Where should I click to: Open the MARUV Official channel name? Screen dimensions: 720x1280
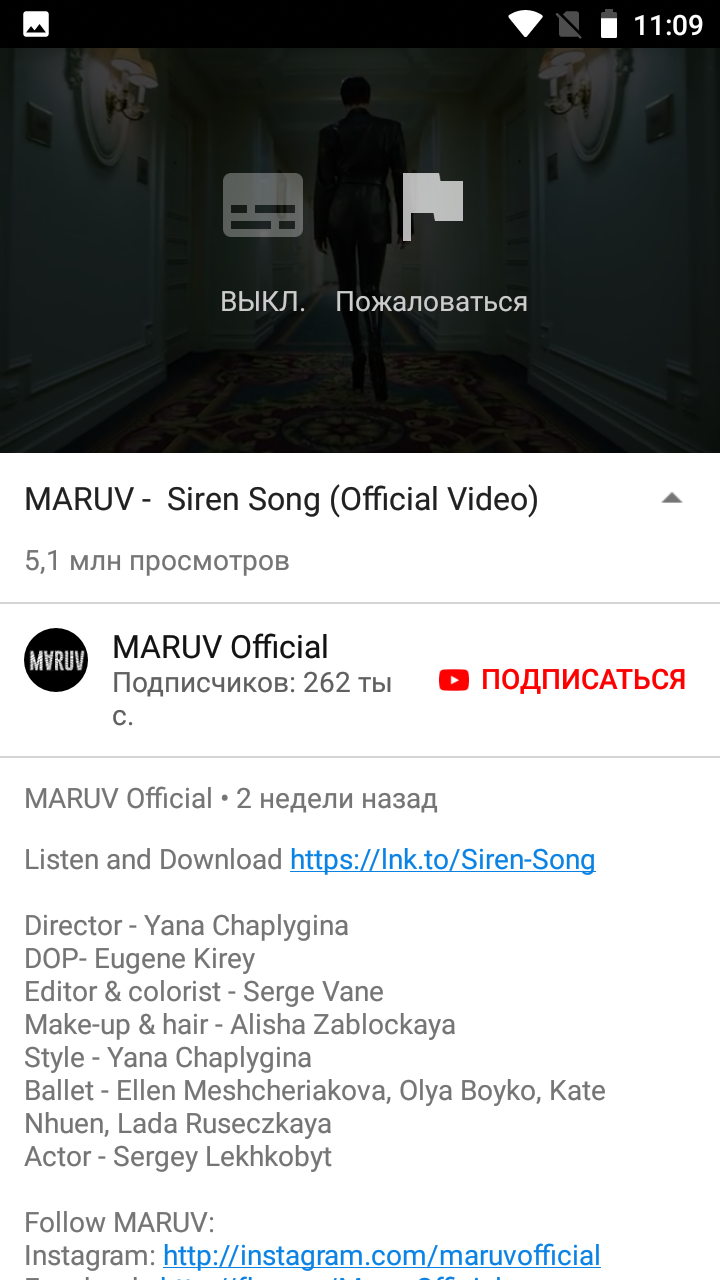click(x=220, y=647)
